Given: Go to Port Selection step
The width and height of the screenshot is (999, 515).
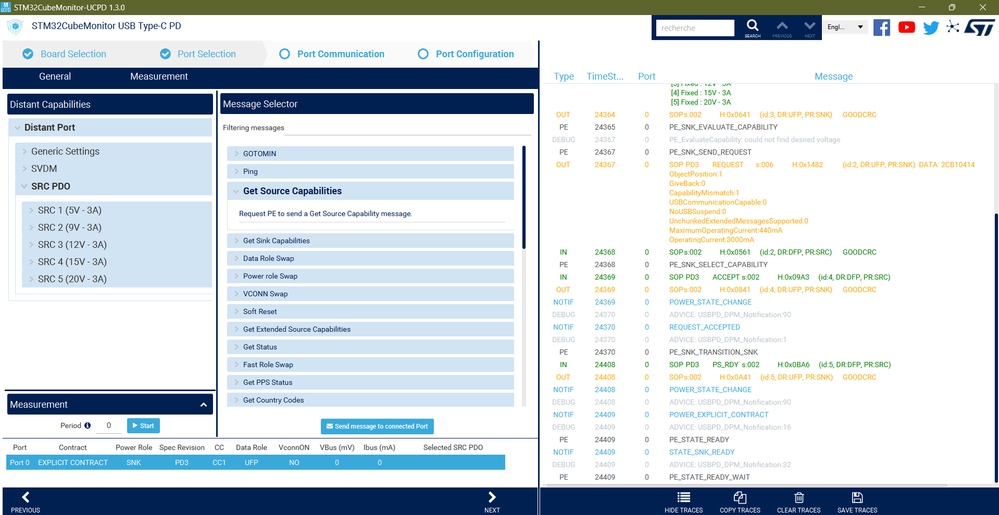Looking at the screenshot, I should click(206, 54).
